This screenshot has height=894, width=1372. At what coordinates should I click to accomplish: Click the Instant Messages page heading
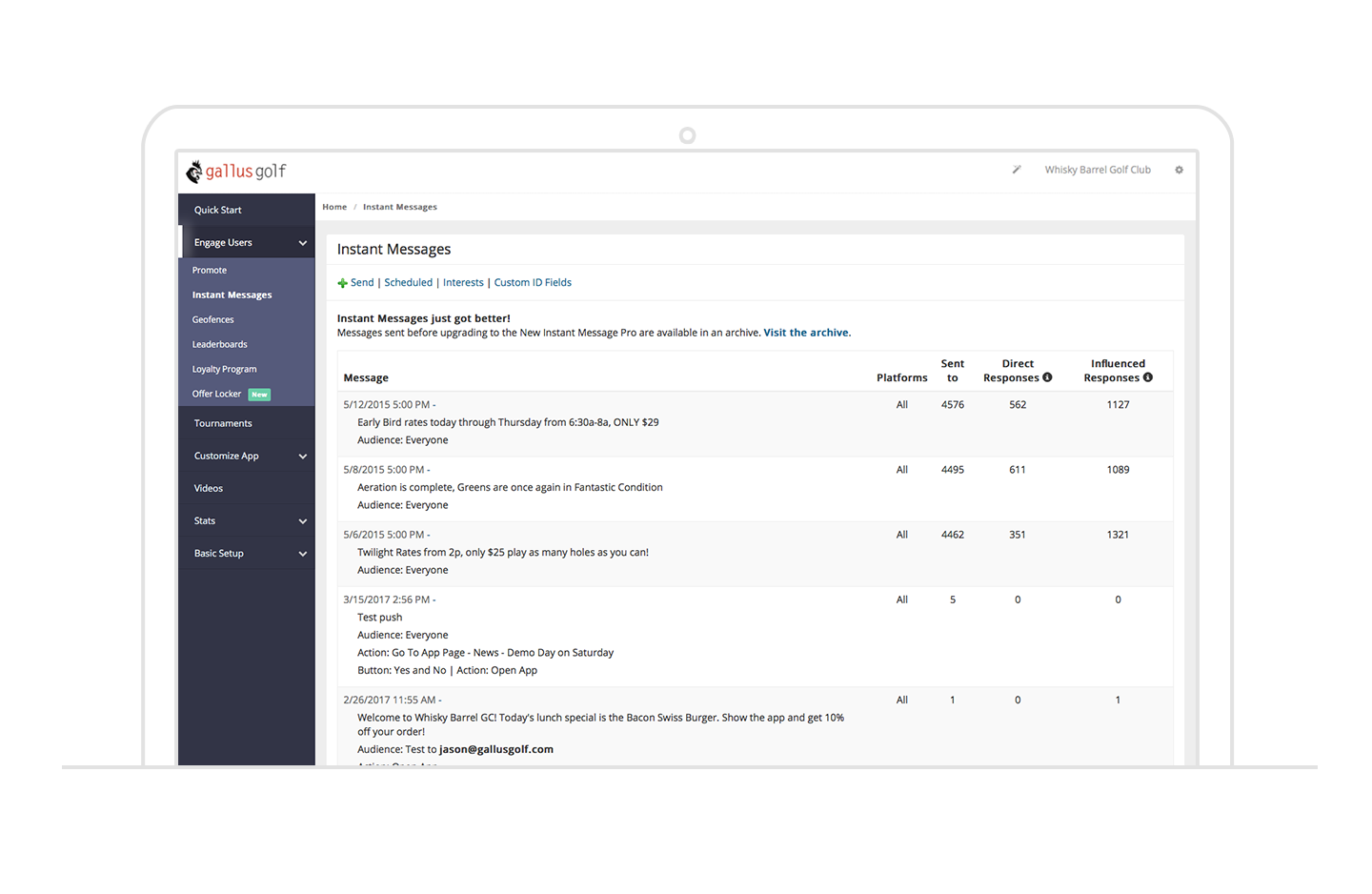click(393, 250)
